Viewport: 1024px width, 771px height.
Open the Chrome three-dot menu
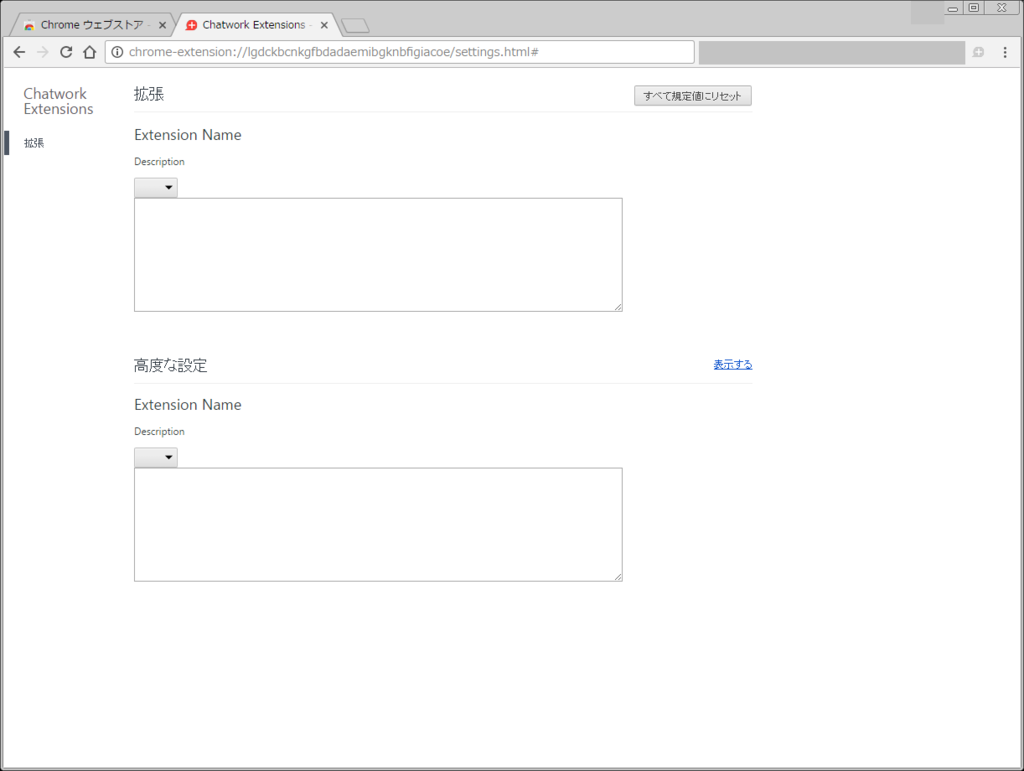pos(1004,52)
